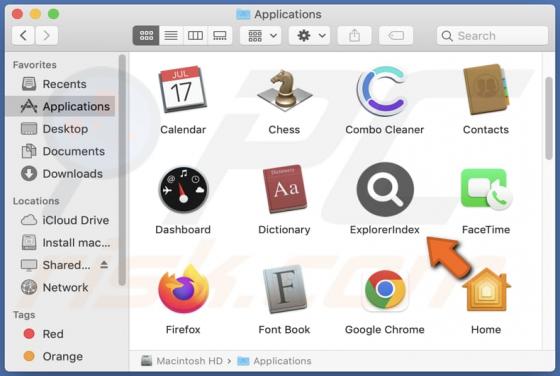Open iCloud Drive in the sidebar
This screenshot has width=560, height=376.
point(61,220)
